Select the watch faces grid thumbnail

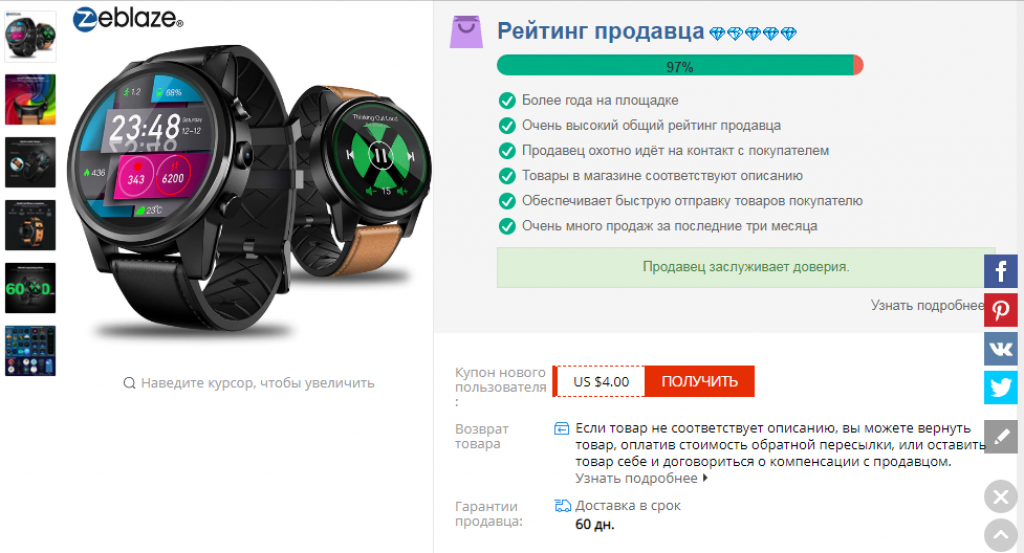[x=30, y=351]
